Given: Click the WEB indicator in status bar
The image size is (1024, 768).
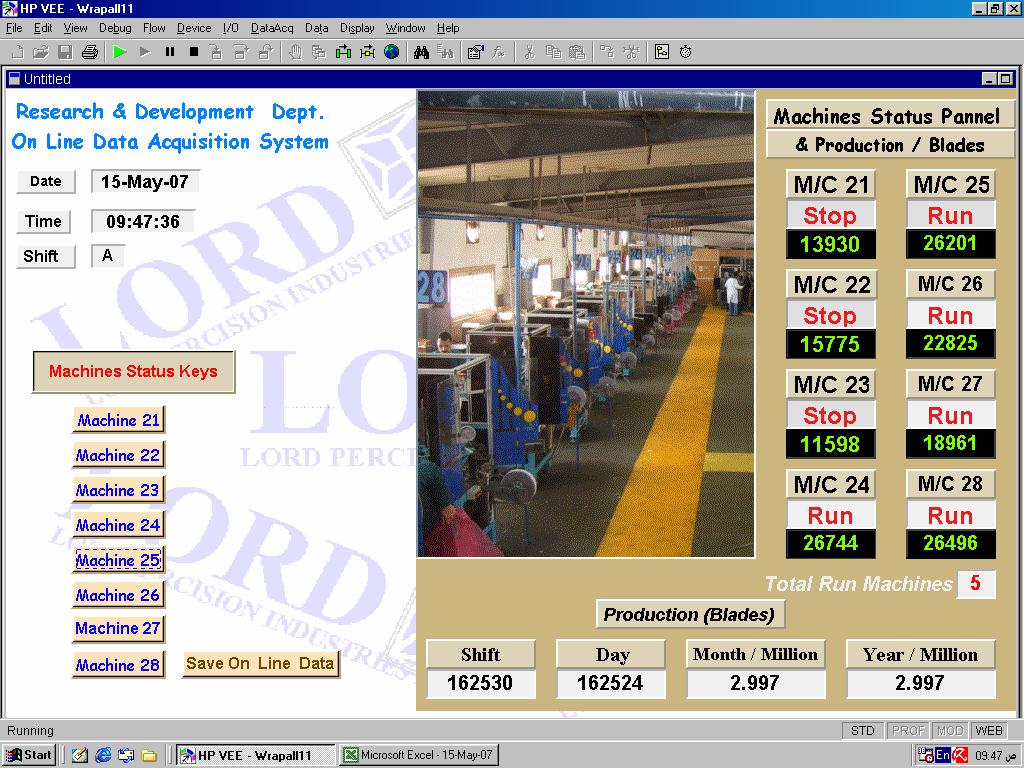Looking at the screenshot, I should click(988, 731).
